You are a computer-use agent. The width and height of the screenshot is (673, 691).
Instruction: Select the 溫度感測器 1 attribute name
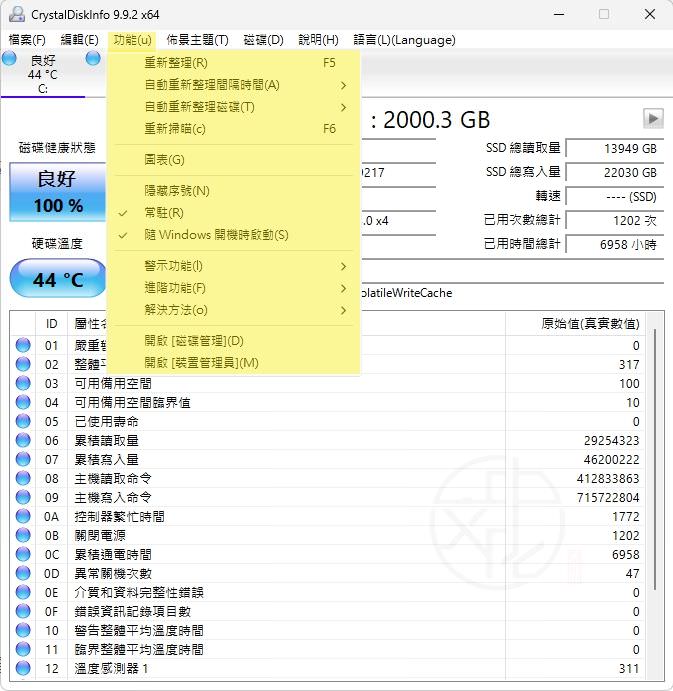111,668
